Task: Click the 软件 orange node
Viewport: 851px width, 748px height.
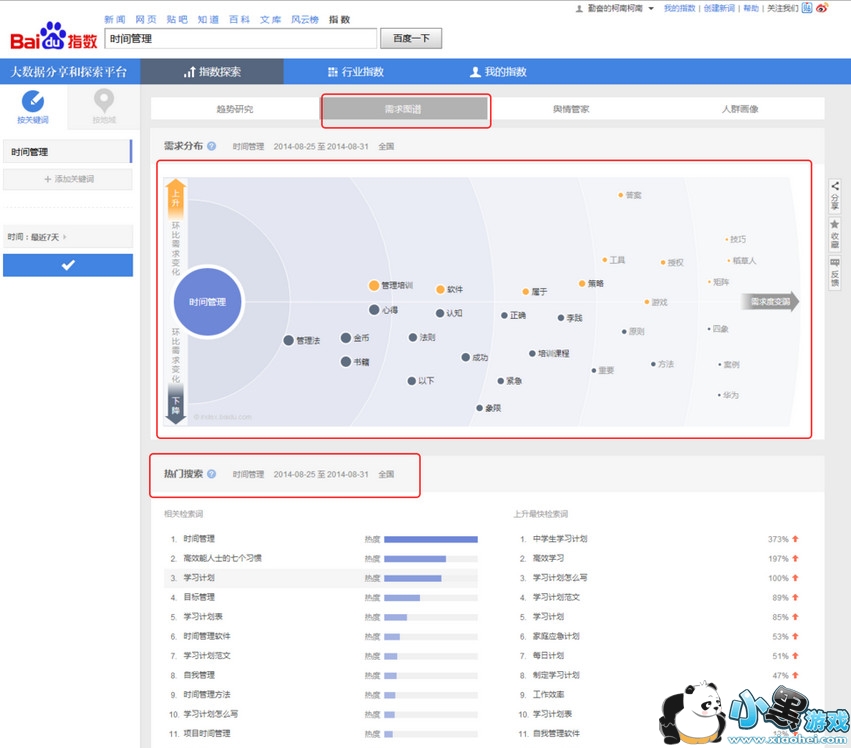Action: [441, 289]
